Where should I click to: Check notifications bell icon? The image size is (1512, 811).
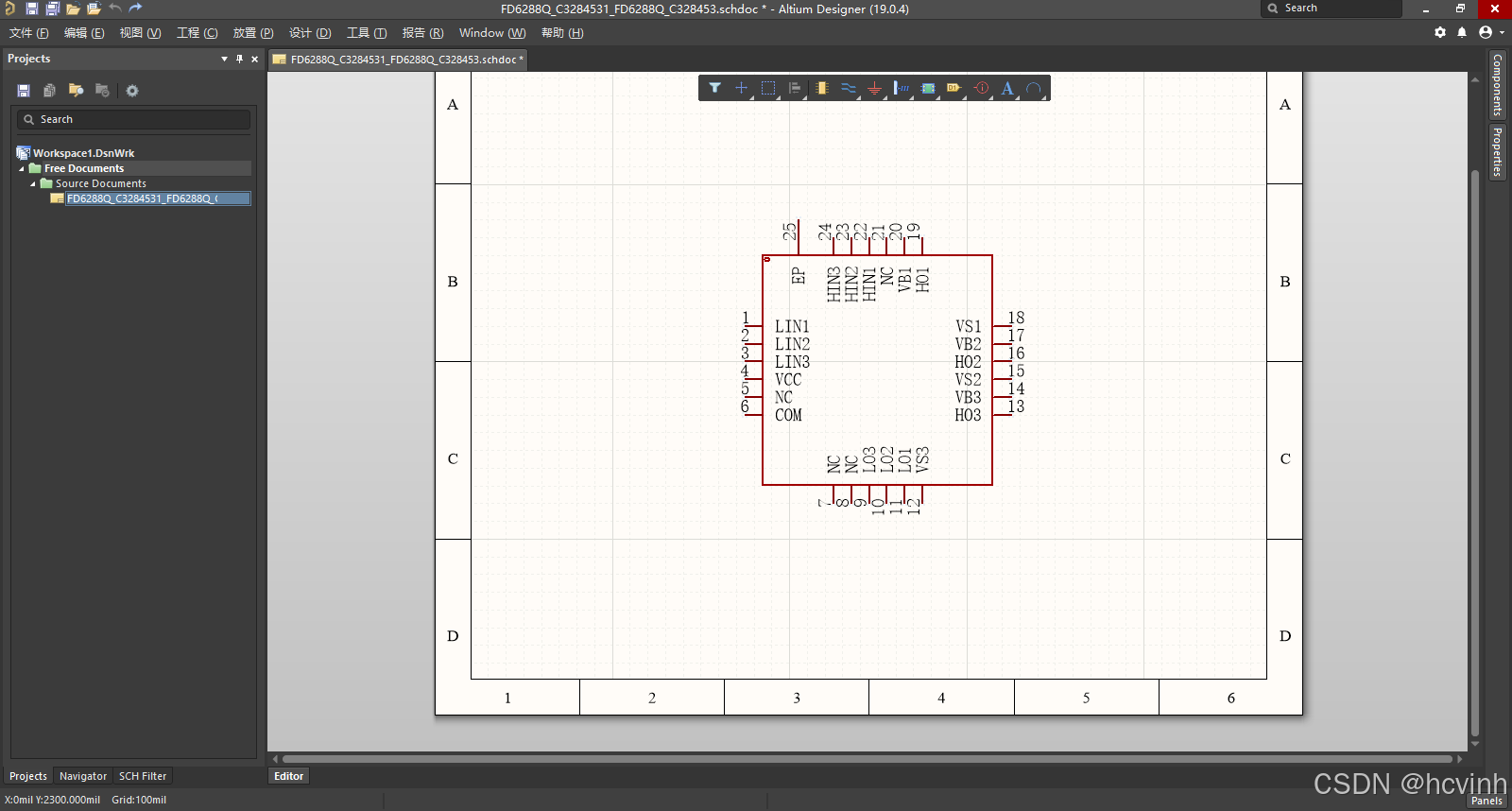pyautogui.click(x=1462, y=32)
